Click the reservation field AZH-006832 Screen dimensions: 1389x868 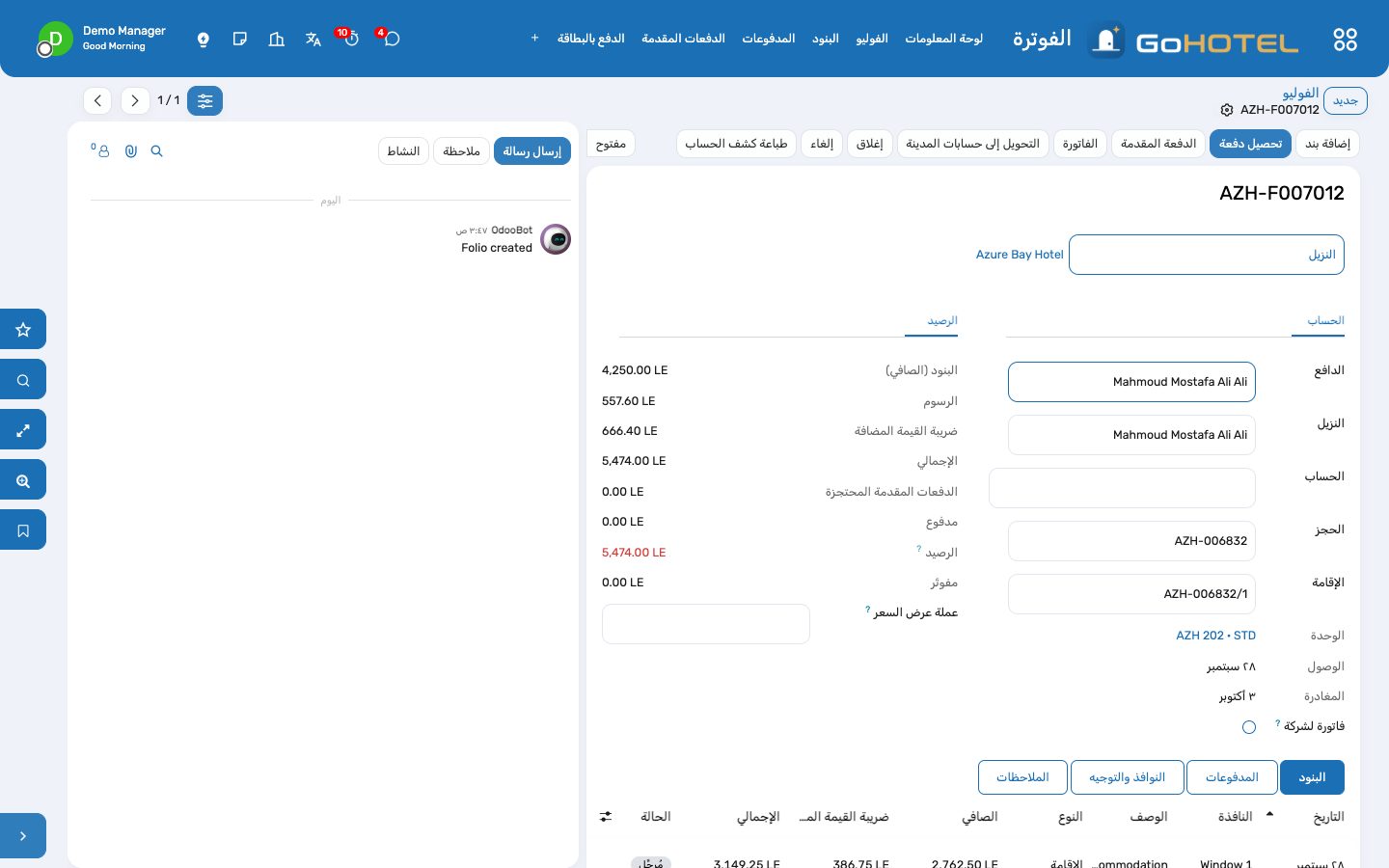1131,541
